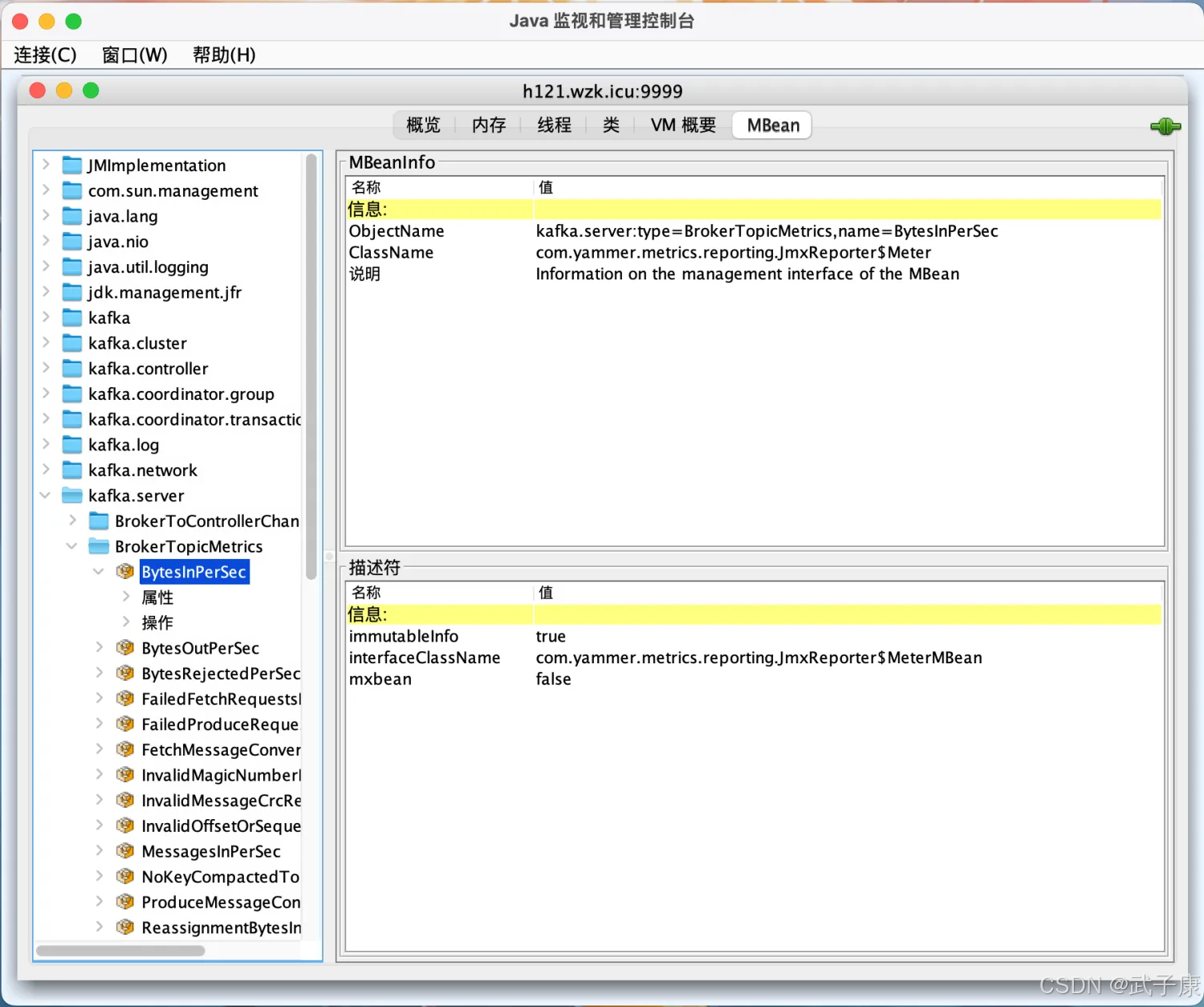The height and width of the screenshot is (1007, 1204).
Task: Open the 帮助(H) menu
Action: pos(224,55)
